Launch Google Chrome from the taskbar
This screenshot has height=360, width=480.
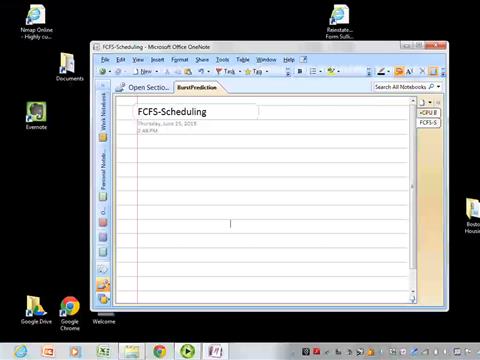(160, 351)
